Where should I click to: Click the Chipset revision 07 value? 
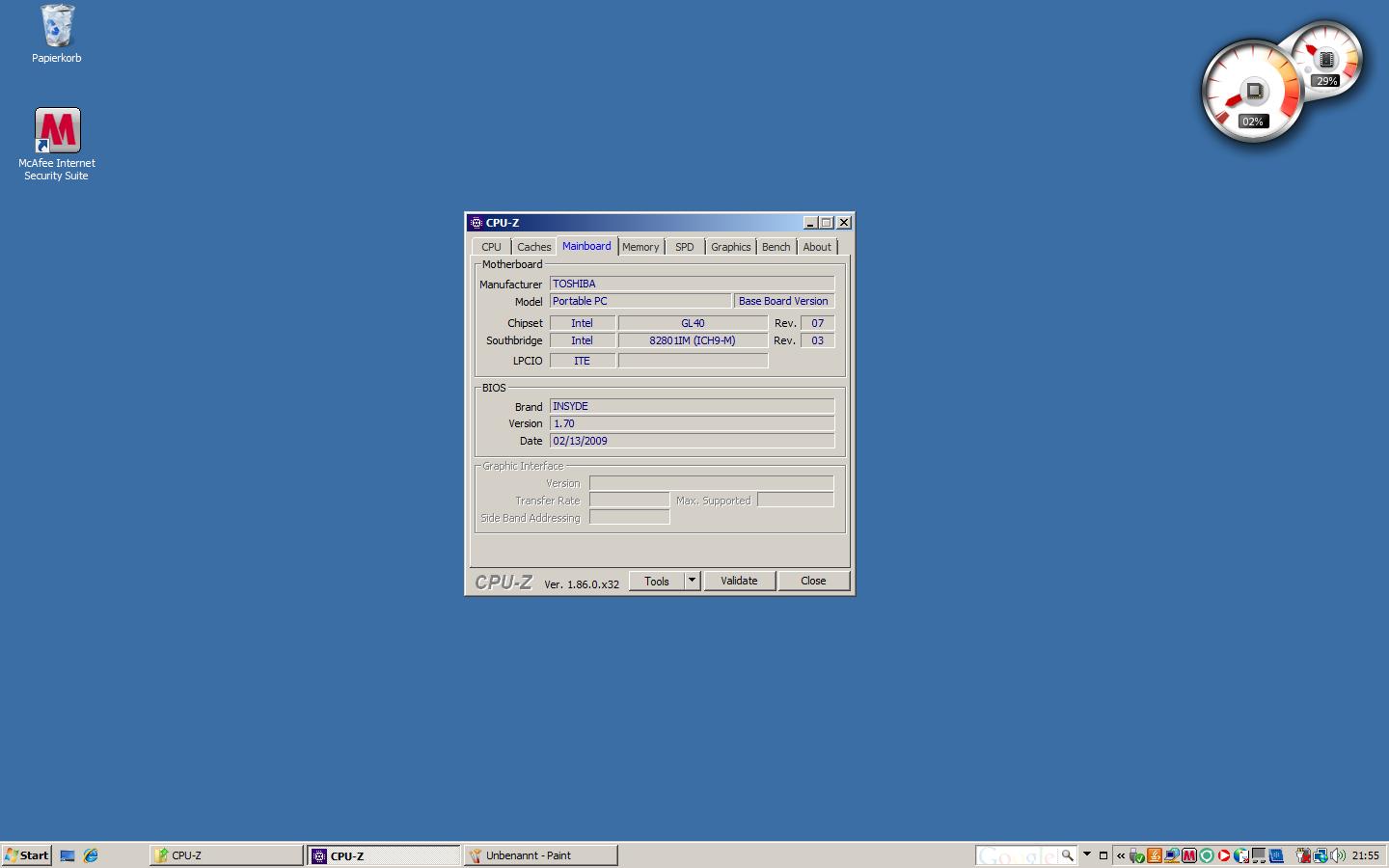click(x=817, y=323)
